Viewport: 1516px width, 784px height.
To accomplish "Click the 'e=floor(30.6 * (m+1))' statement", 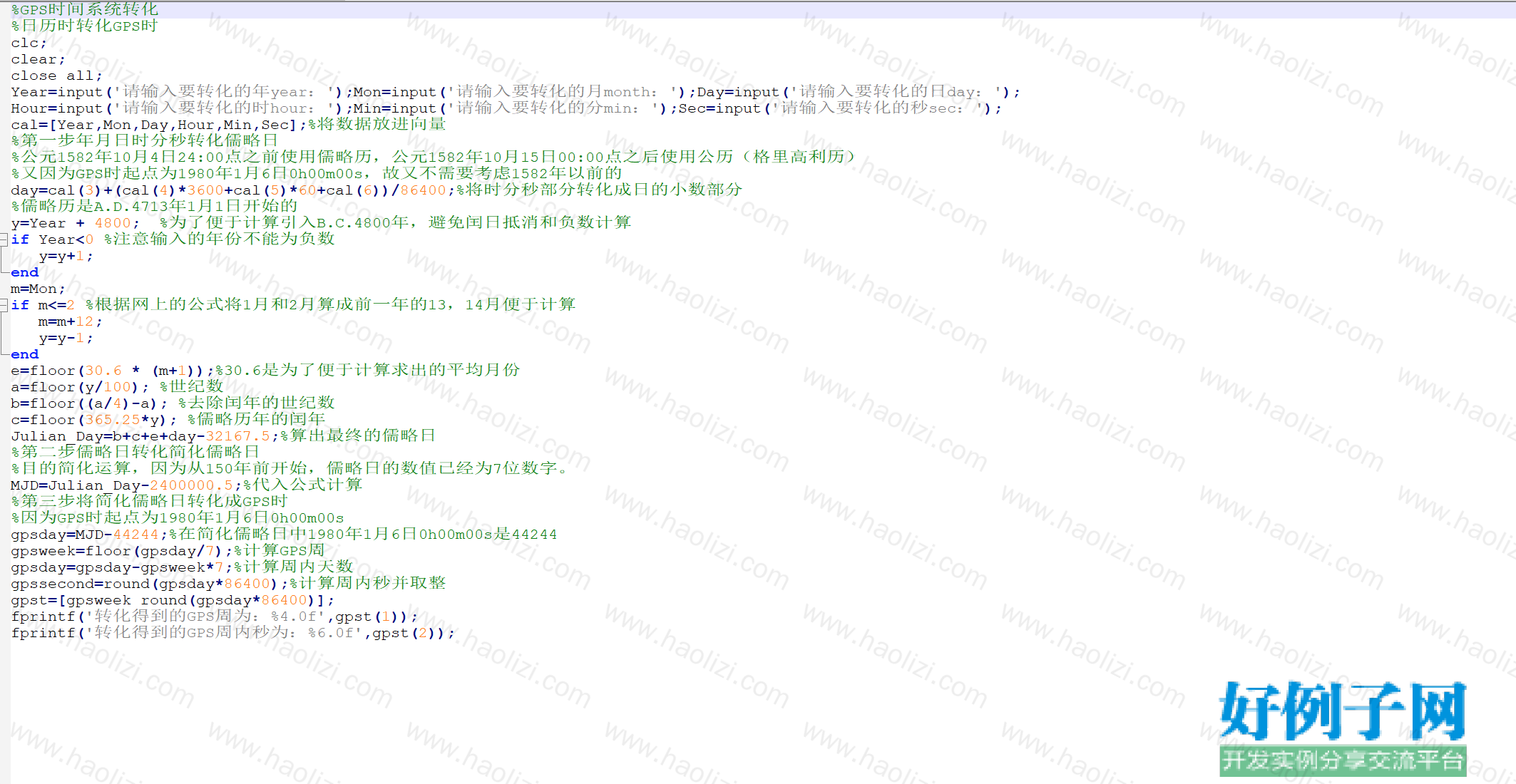I will coord(113,371).
